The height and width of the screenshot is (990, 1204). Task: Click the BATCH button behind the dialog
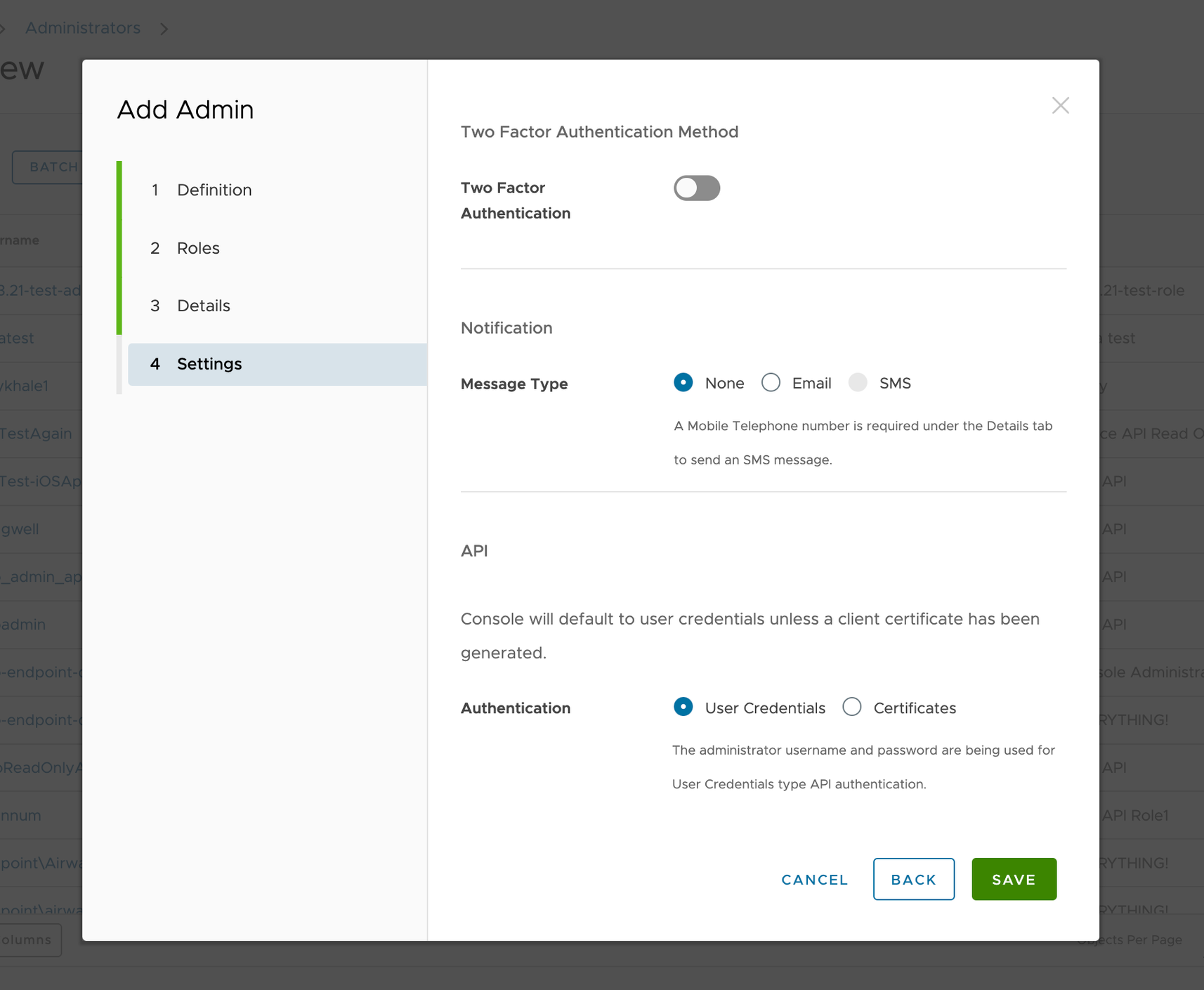pos(53,167)
